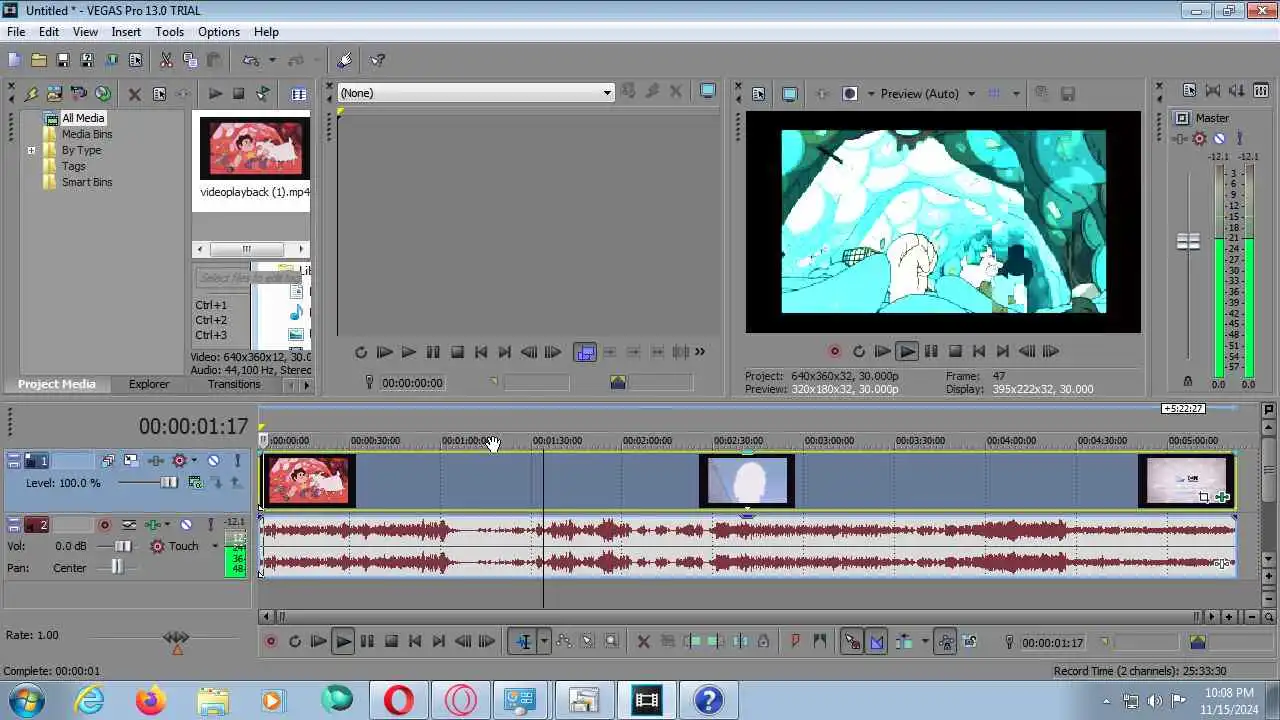Click the Save project disk icon

63,60
